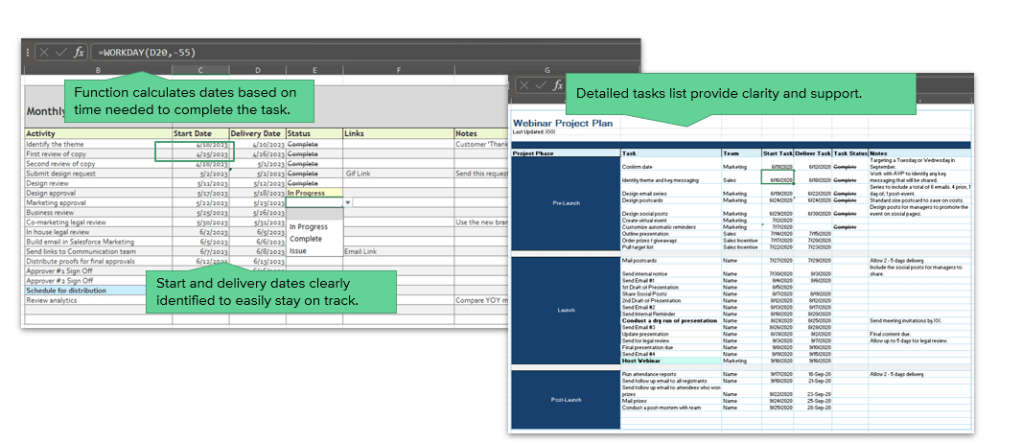Choose 'Complete' from the status list

[305, 239]
